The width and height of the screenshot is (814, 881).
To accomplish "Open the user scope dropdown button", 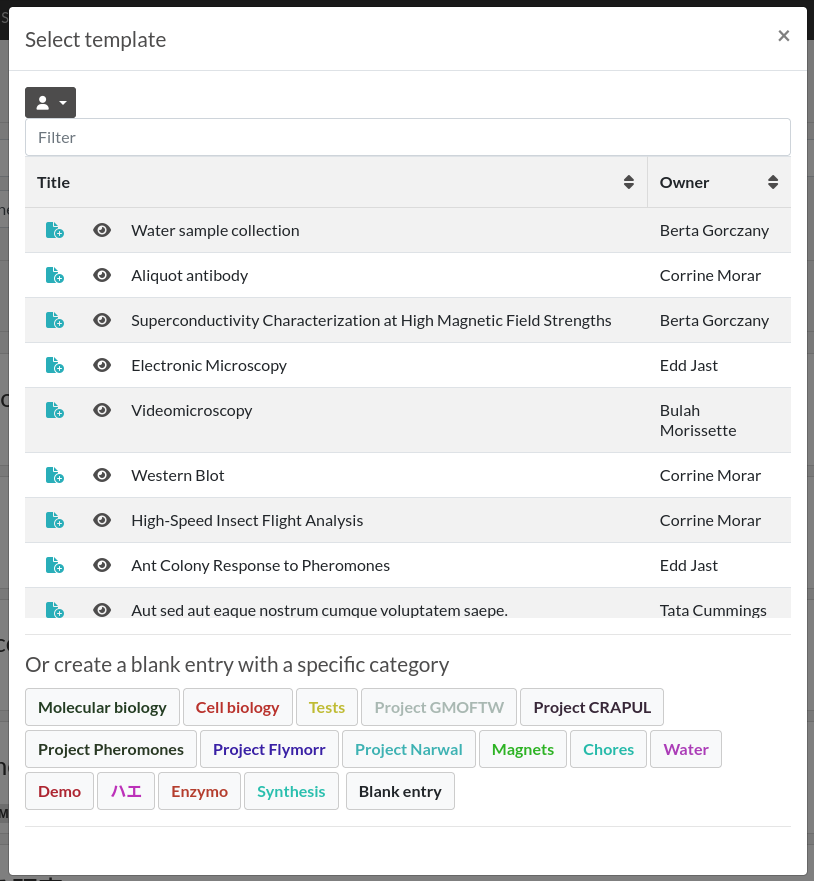I will click(x=50, y=103).
